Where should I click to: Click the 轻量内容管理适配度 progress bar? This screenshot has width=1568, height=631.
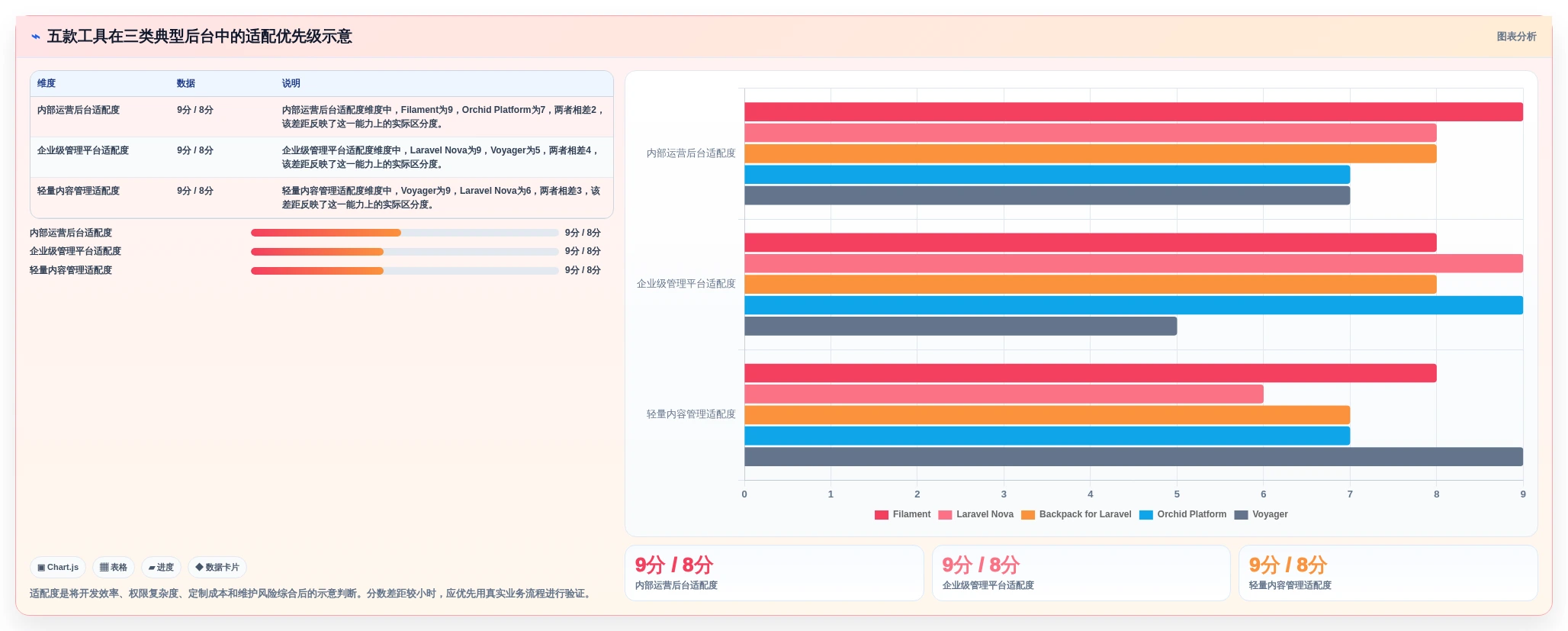(404, 270)
